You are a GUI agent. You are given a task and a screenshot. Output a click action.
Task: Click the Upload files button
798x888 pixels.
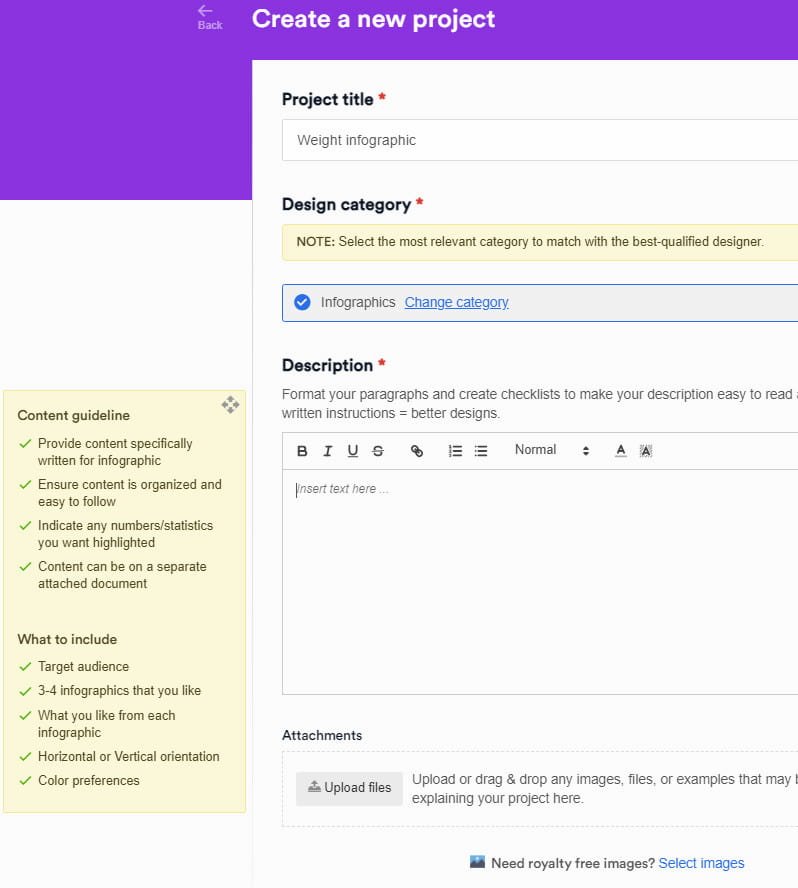349,788
